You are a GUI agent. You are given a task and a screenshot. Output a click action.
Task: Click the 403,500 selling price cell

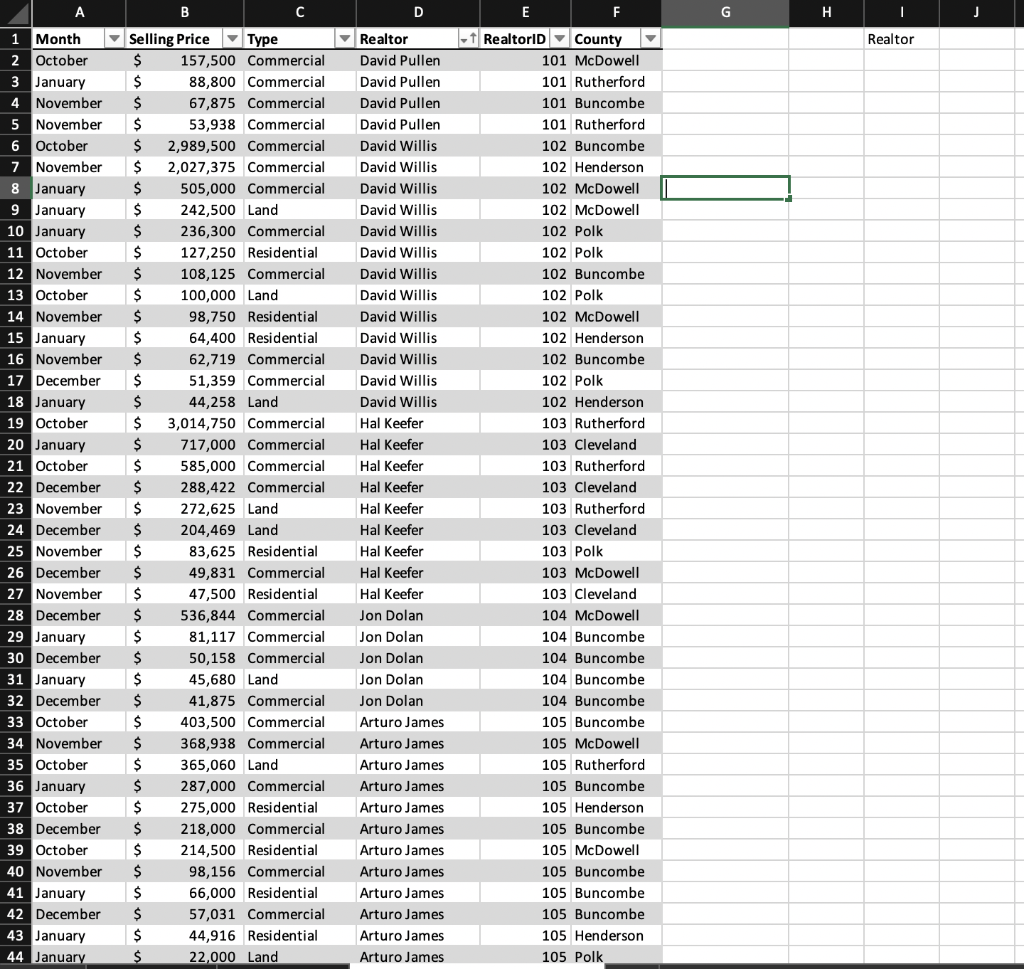click(x=185, y=722)
